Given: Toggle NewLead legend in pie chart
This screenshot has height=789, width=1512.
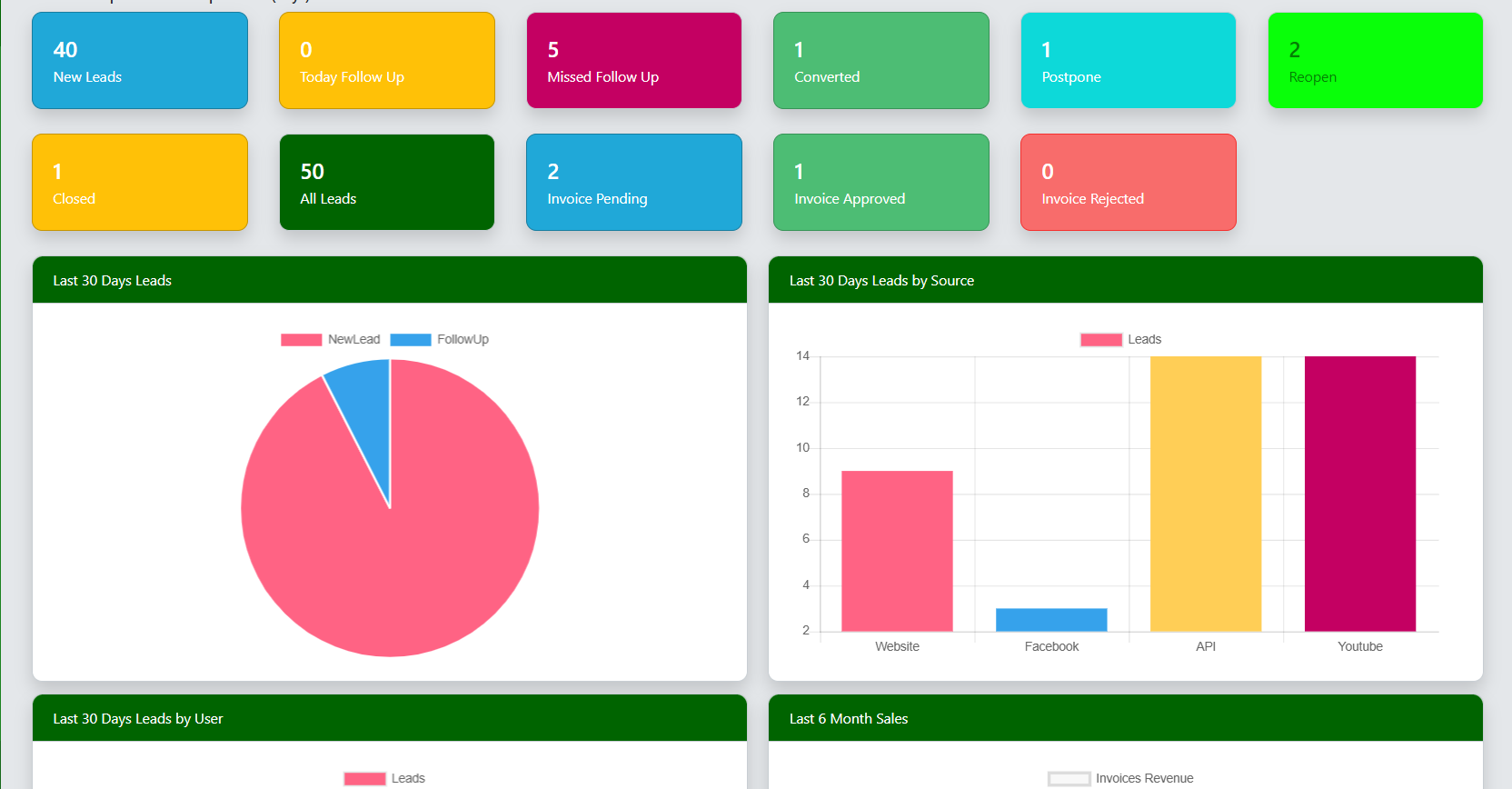Looking at the screenshot, I should click(331, 340).
